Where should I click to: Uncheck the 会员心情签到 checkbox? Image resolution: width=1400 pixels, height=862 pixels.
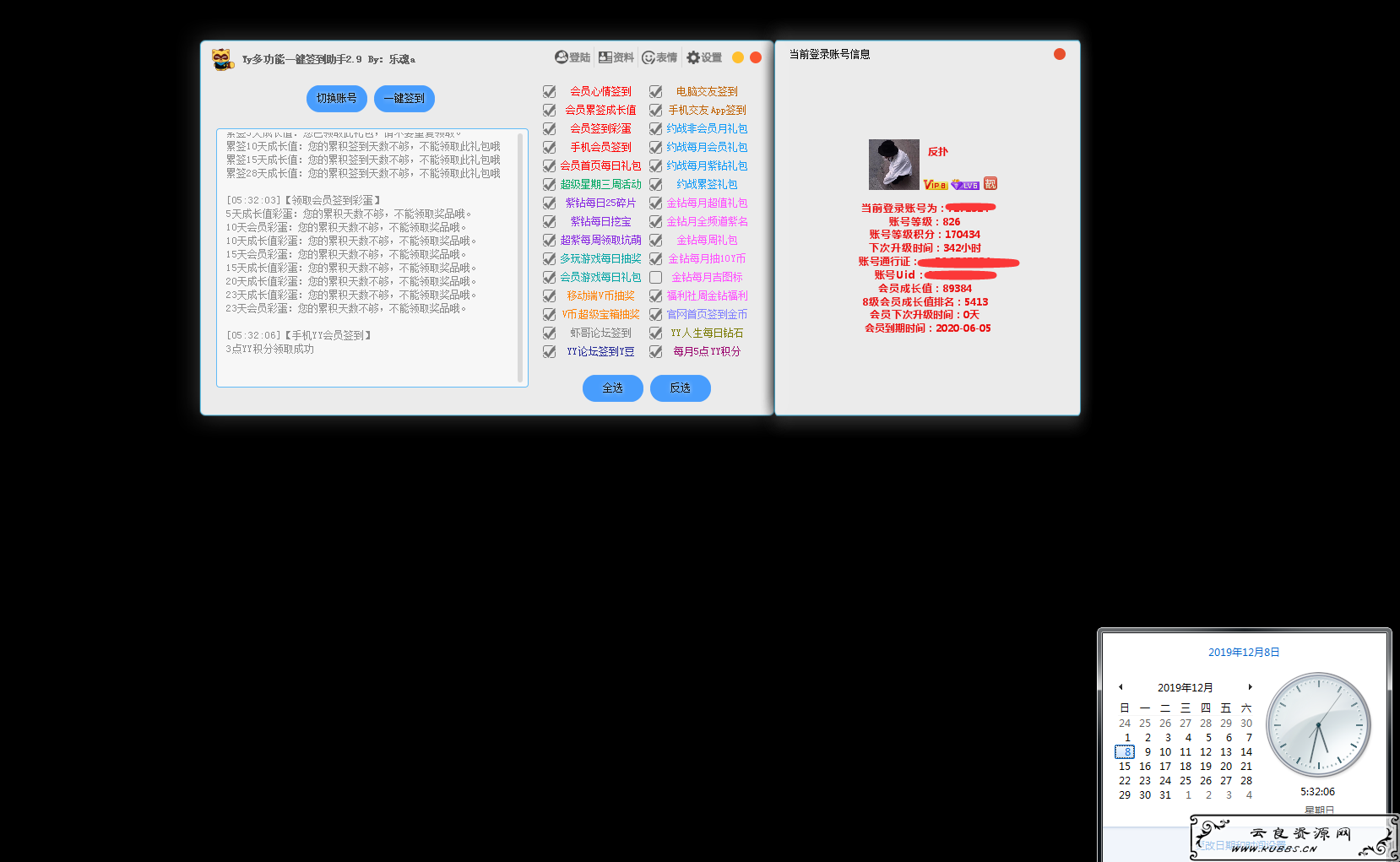pos(549,91)
